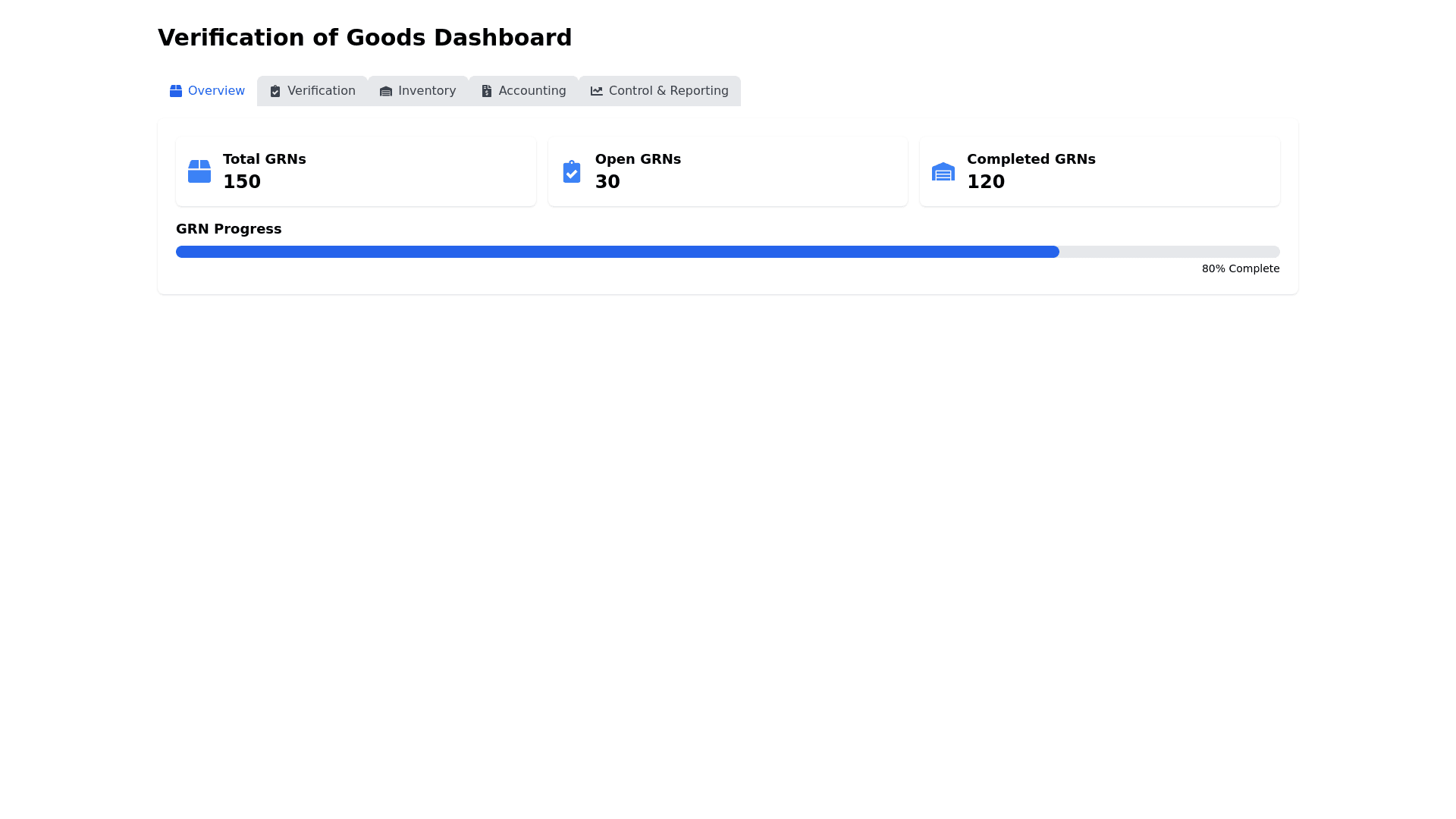Screen dimensions: 1456x819
Task: Click the clipboard-check icon on Verification tab
Action: coord(275,91)
